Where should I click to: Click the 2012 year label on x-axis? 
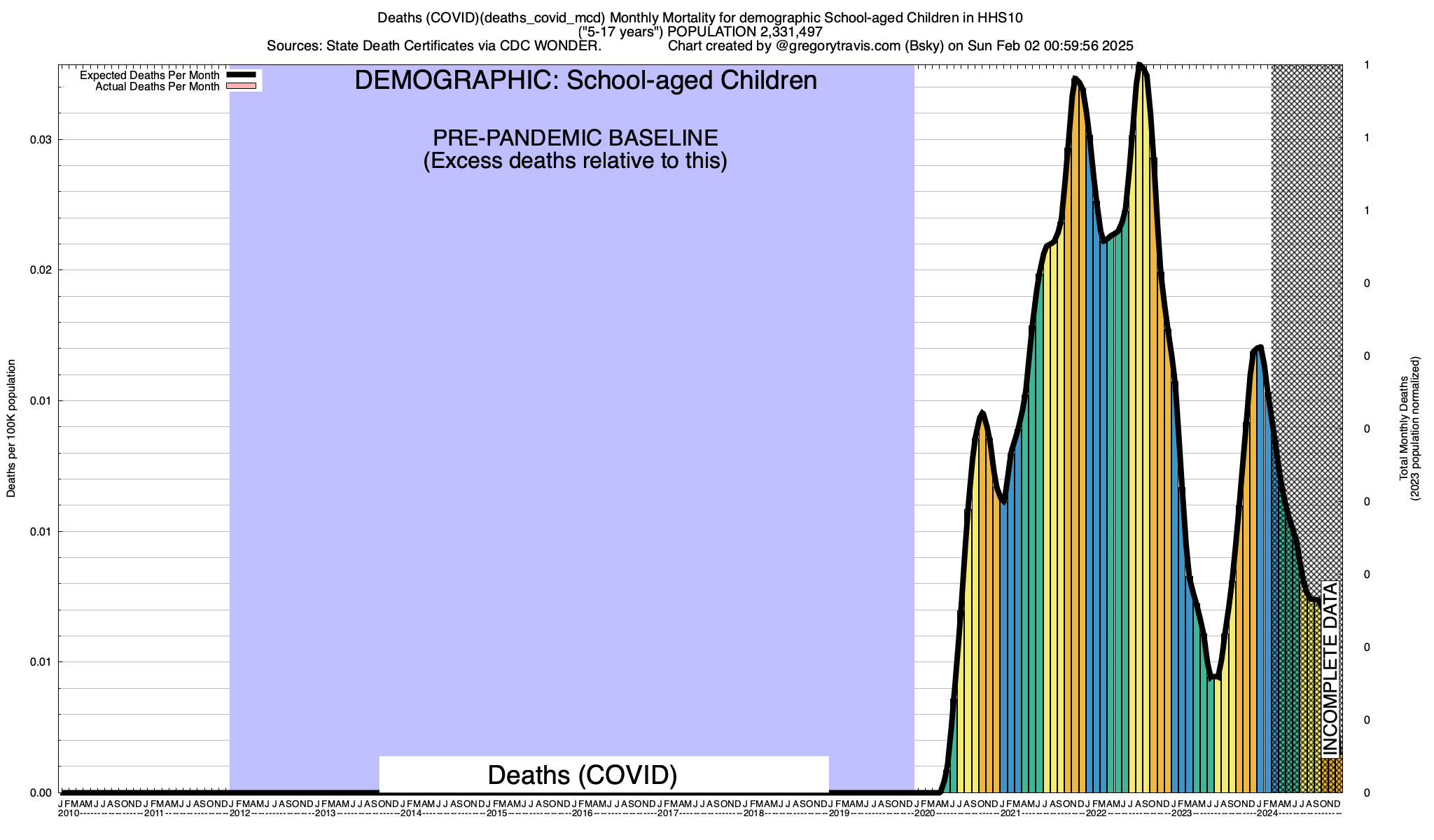pos(239,813)
